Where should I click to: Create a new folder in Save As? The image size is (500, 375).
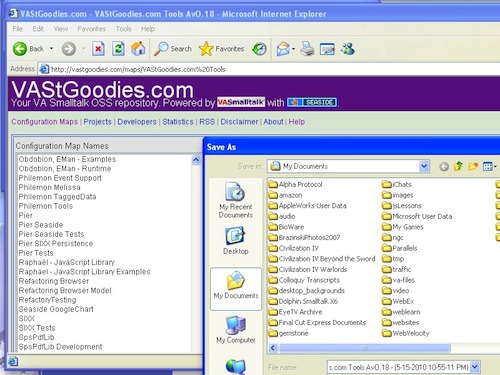(473, 166)
